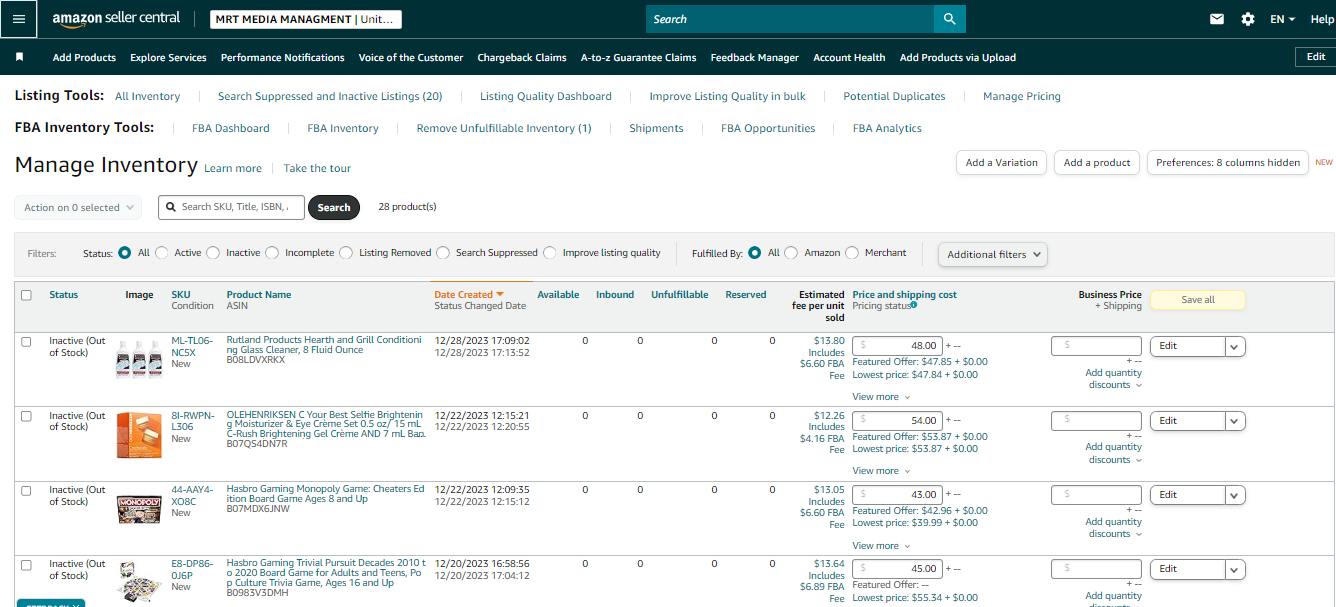Open the EN language dropdown
The height and width of the screenshot is (607, 1336).
pyautogui.click(x=1283, y=19)
